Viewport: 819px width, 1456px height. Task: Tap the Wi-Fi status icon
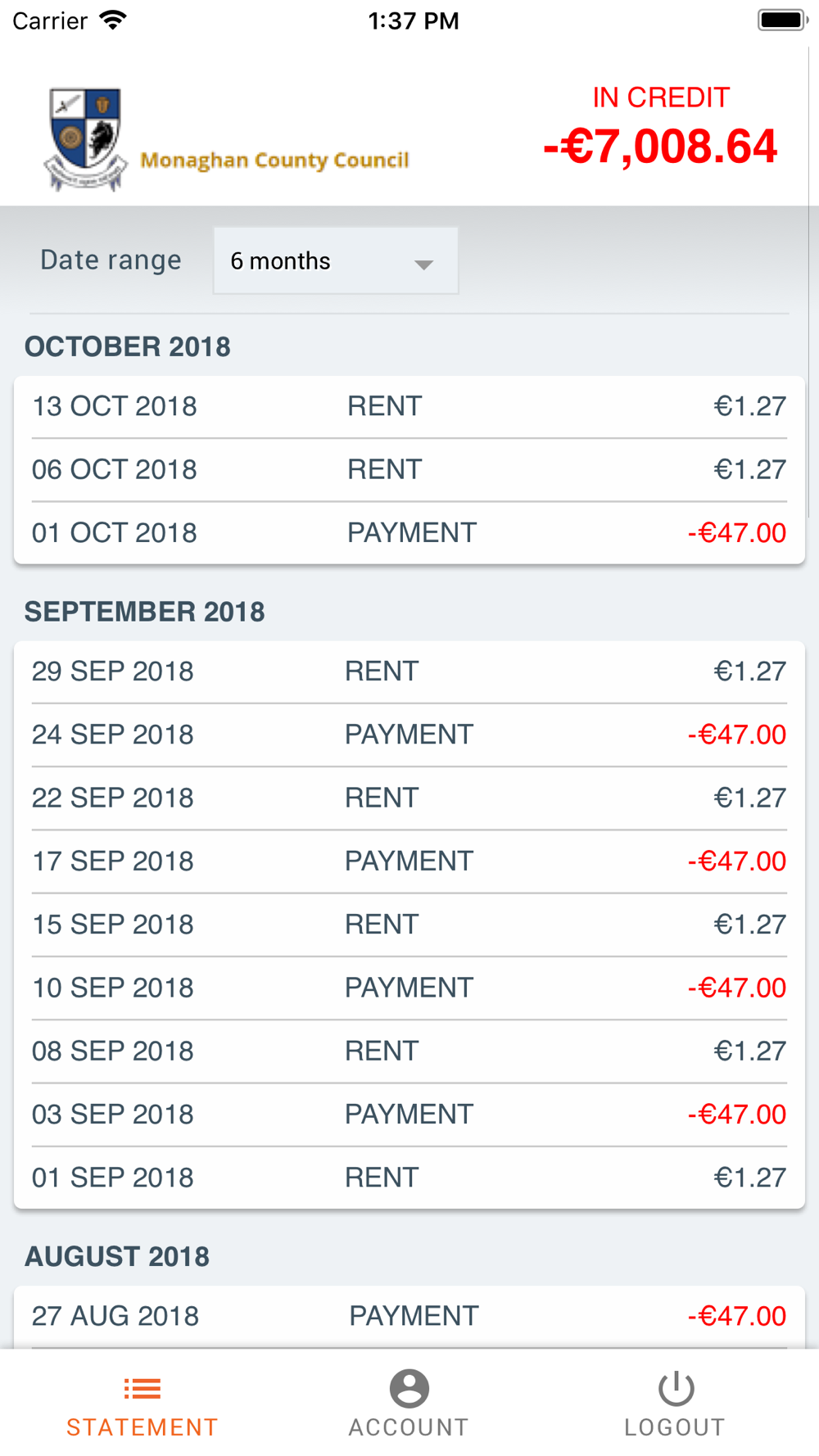(x=113, y=20)
